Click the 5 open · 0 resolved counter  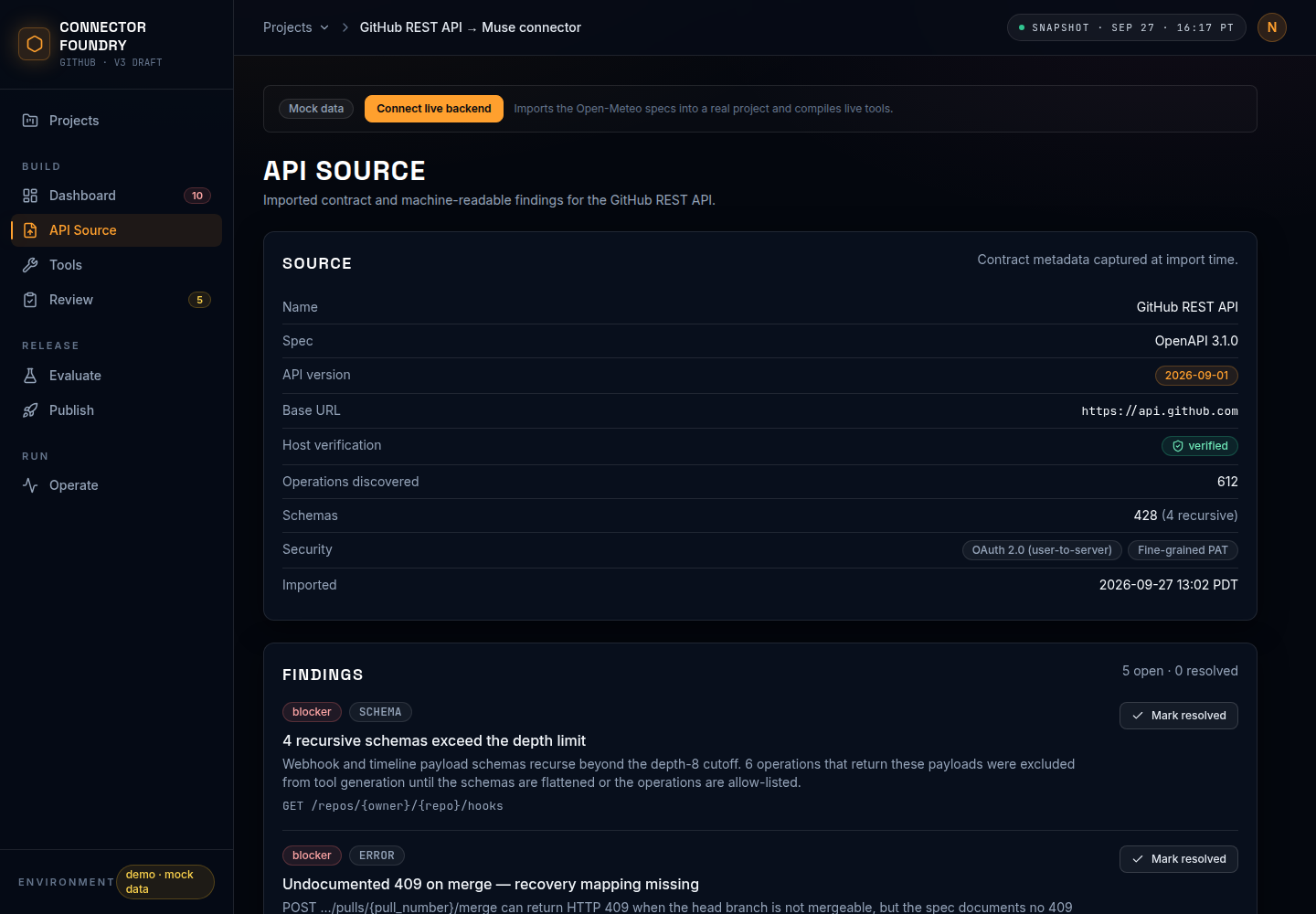(1180, 671)
